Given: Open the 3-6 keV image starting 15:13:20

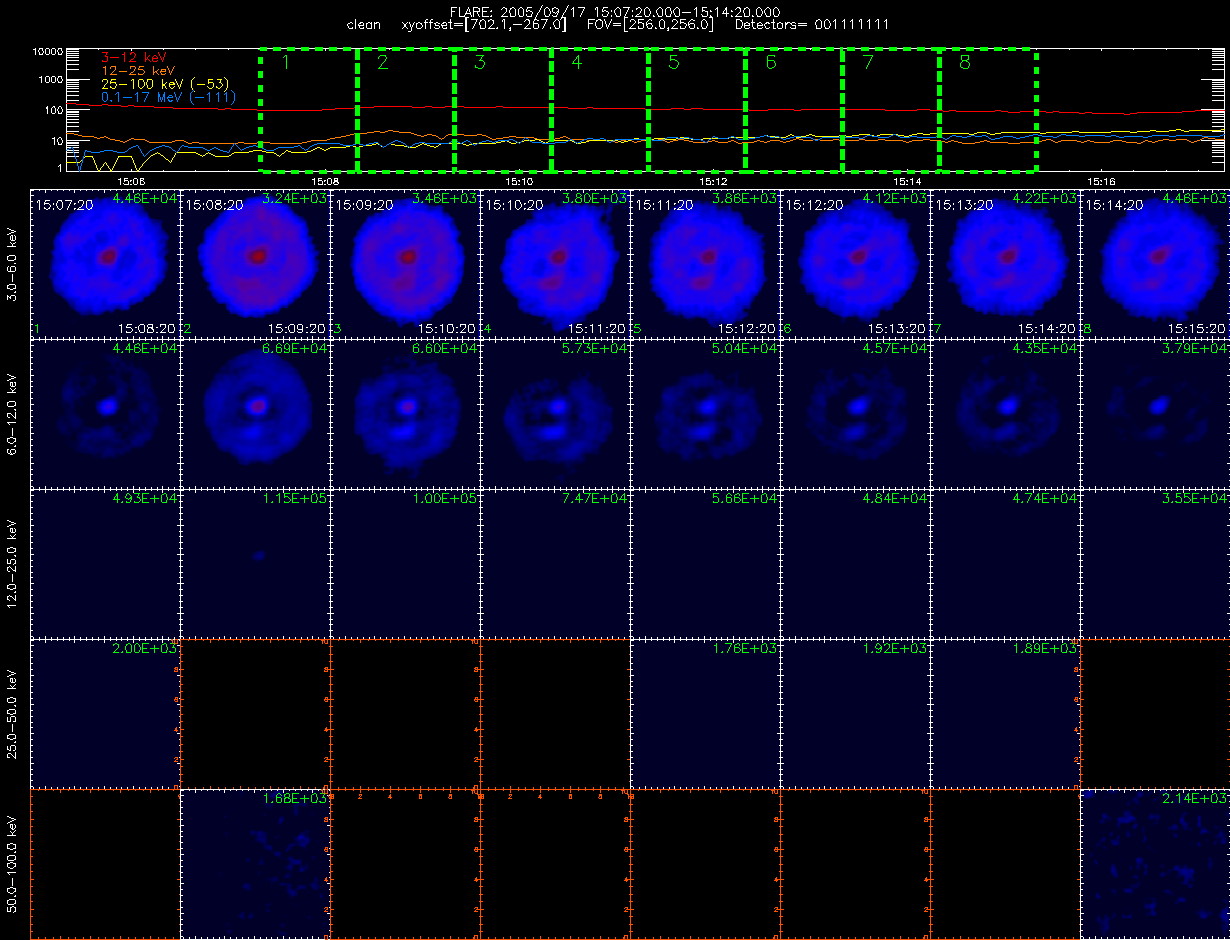Looking at the screenshot, I should pos(1006,263).
